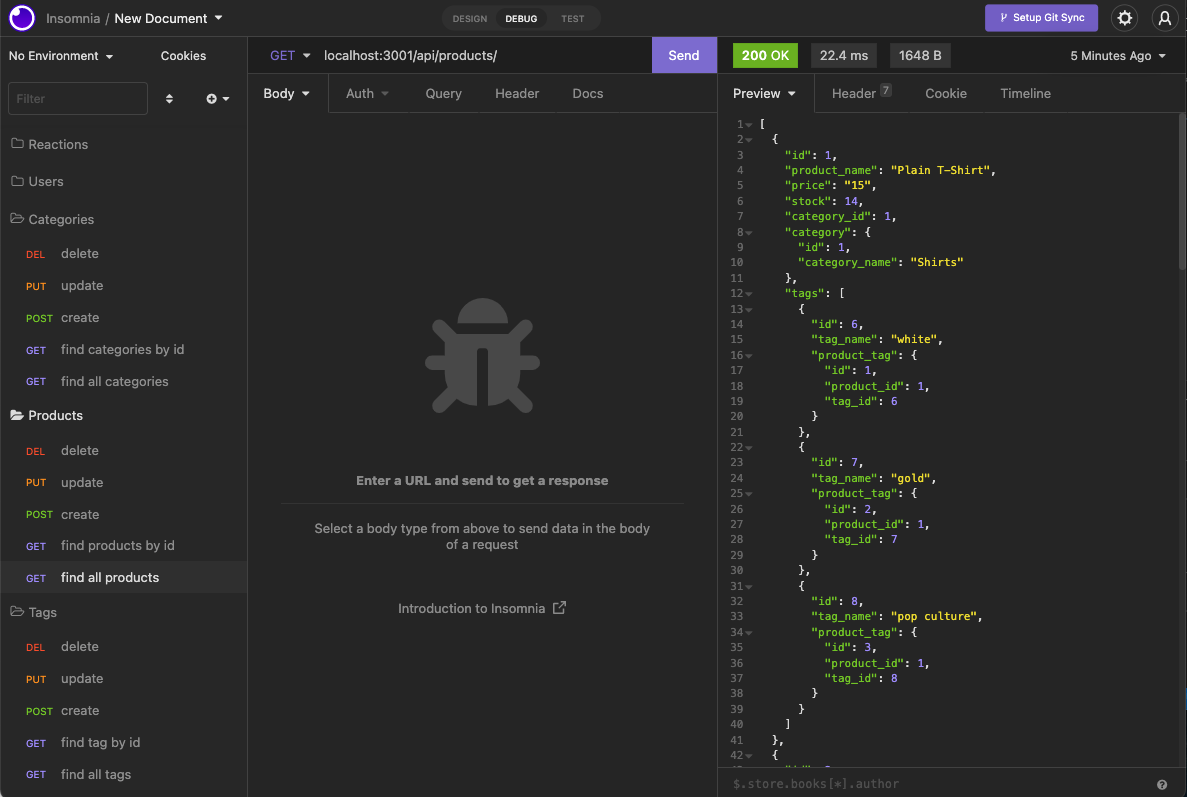Select find tag by id request

point(123,743)
